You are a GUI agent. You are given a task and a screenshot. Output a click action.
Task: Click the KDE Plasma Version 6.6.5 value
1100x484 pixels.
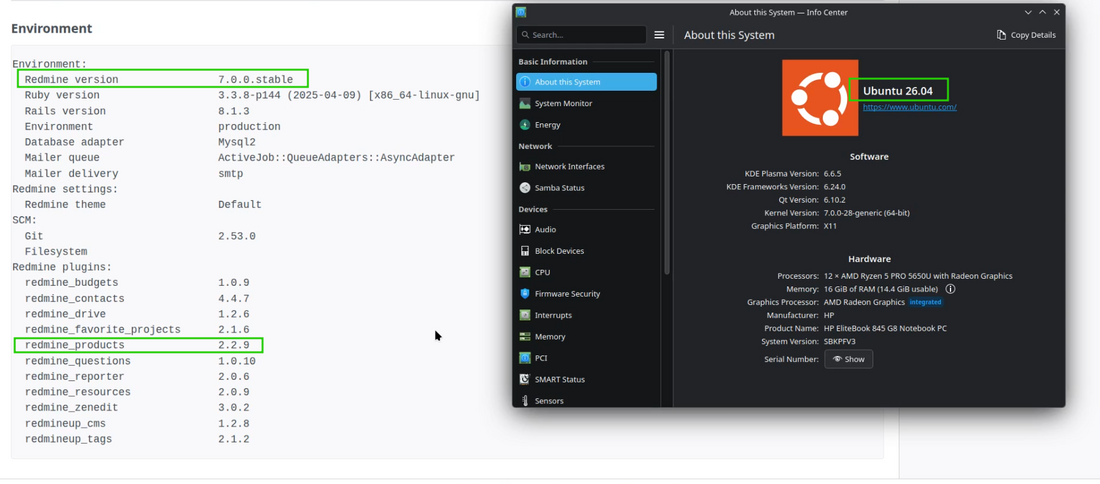[x=832, y=173]
